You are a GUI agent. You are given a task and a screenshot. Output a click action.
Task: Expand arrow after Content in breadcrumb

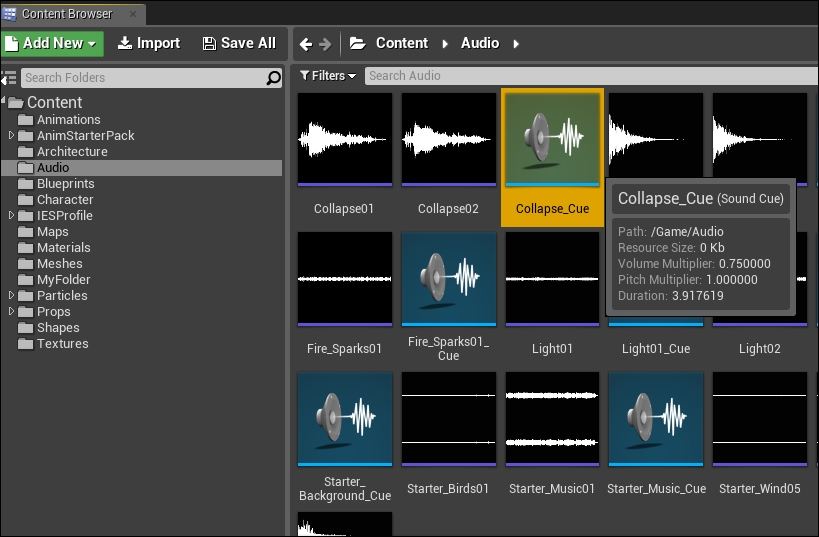click(x=445, y=44)
